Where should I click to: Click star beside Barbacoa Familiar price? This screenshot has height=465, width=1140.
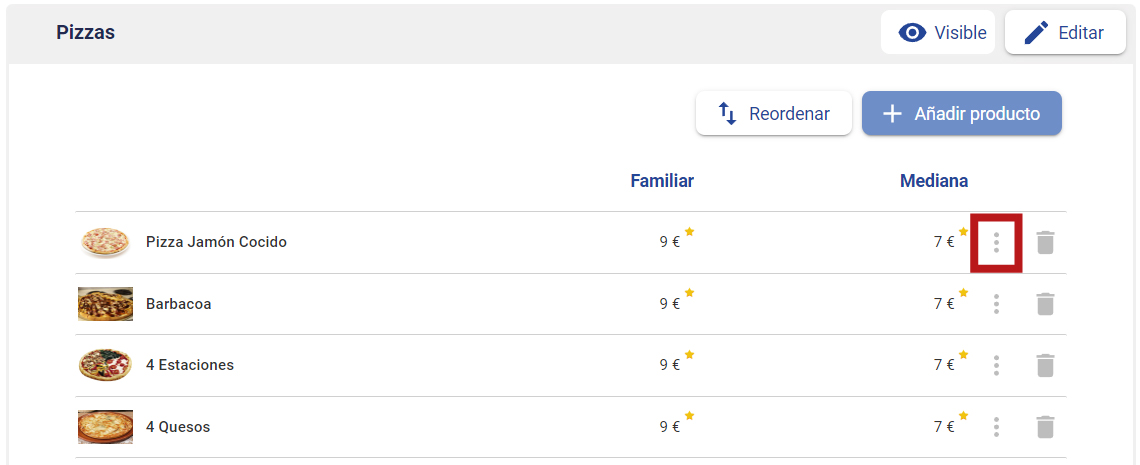(689, 293)
